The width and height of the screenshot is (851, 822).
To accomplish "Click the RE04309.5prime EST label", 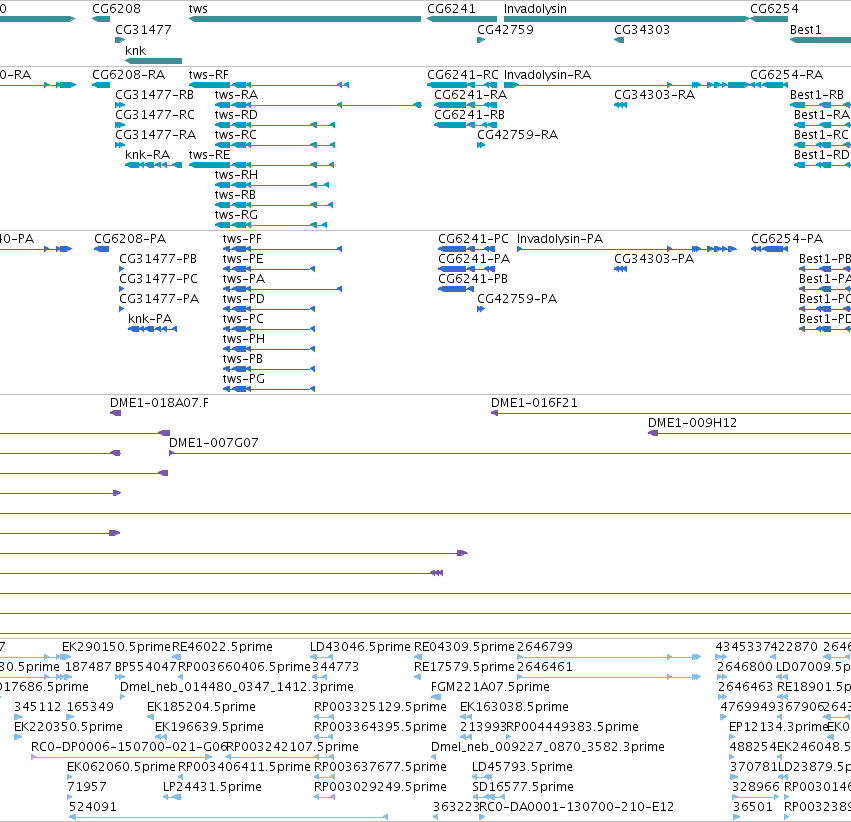I will coord(465,647).
